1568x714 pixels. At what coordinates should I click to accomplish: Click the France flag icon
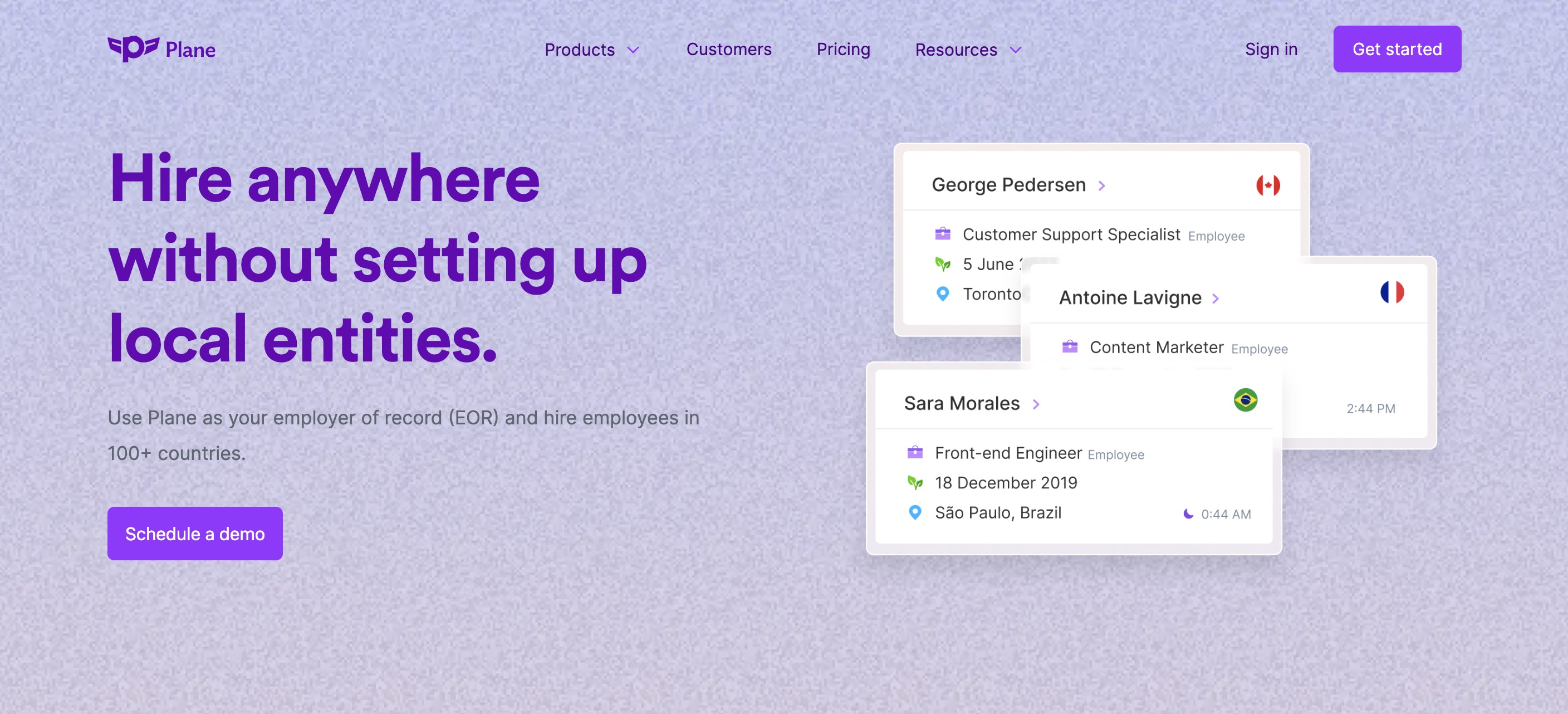[1392, 292]
